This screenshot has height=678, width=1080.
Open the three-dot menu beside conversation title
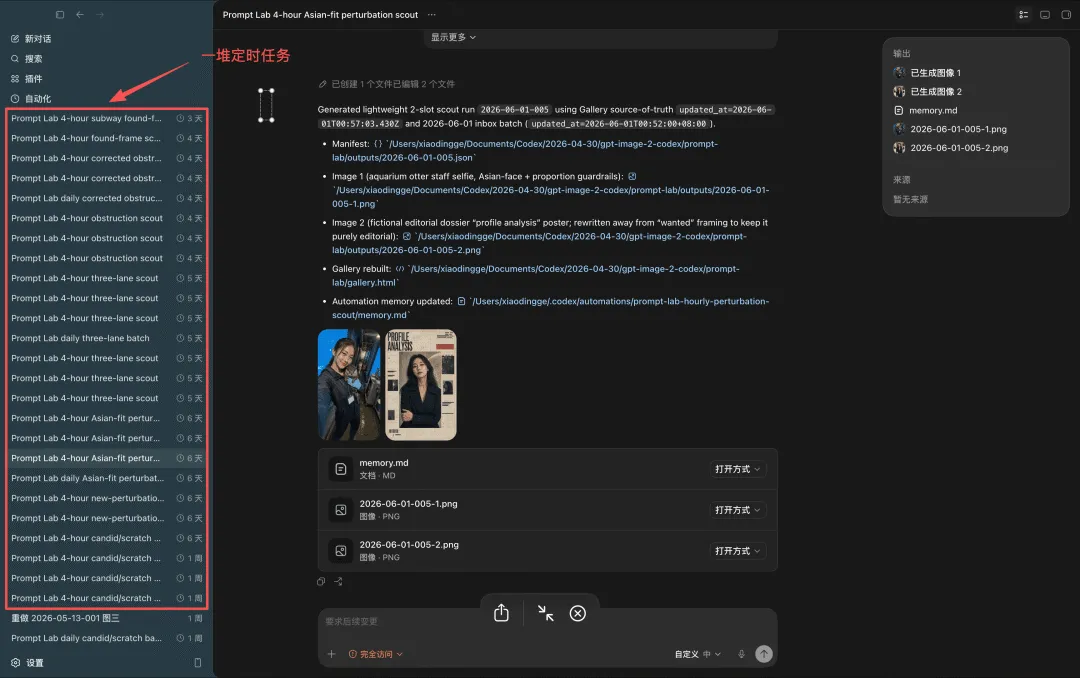(431, 14)
